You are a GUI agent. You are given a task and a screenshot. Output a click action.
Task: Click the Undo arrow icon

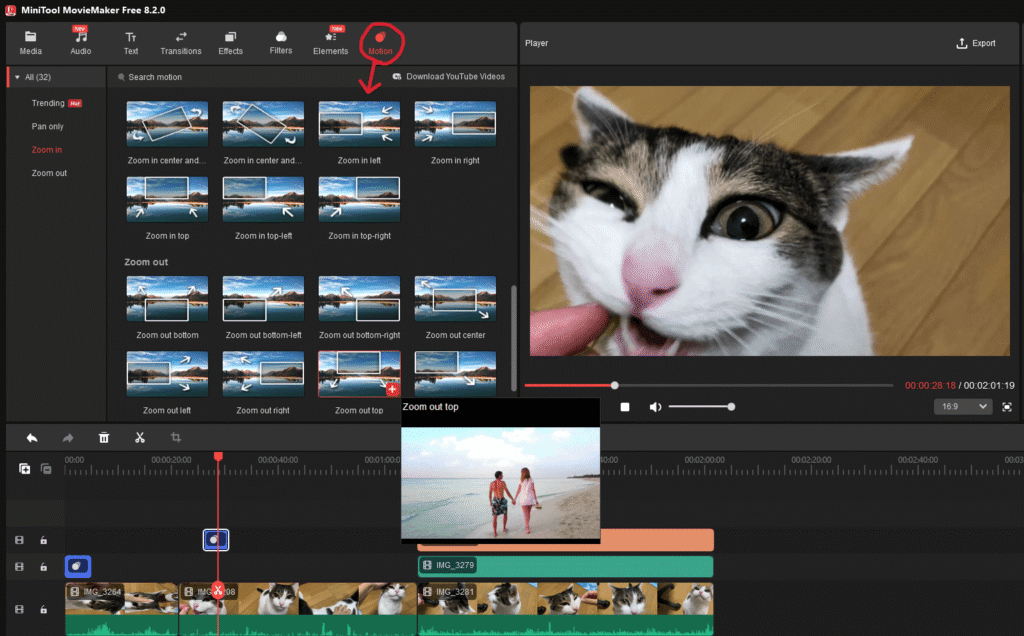coord(31,438)
